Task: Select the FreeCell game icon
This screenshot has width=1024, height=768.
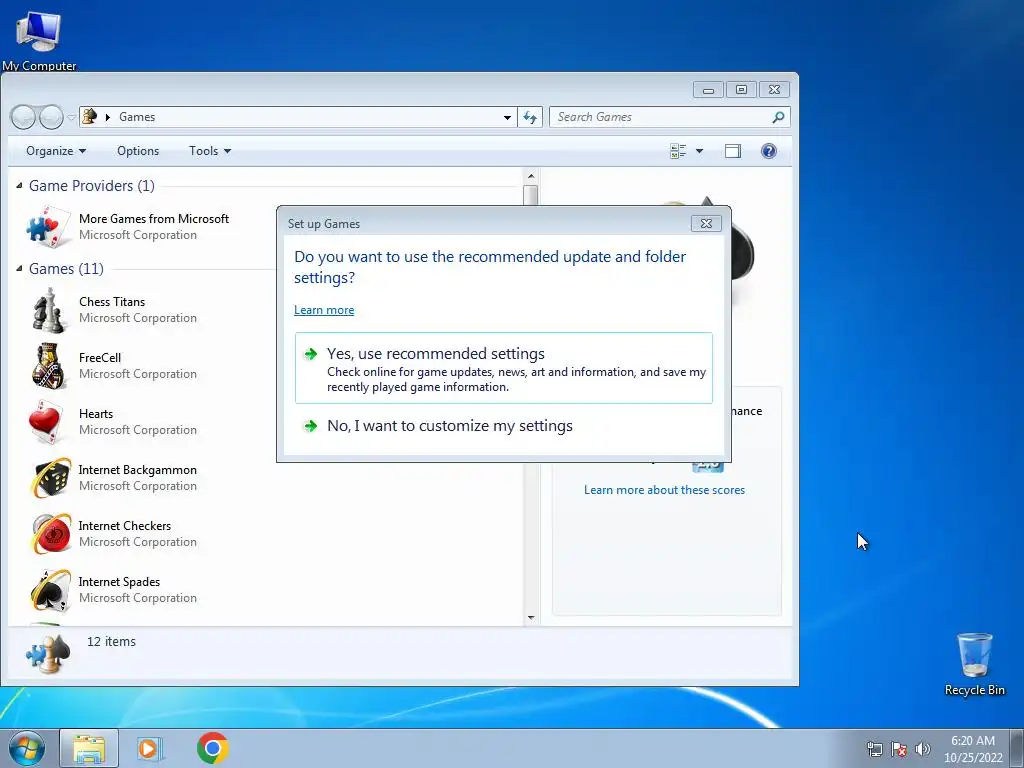Action: coord(48,366)
